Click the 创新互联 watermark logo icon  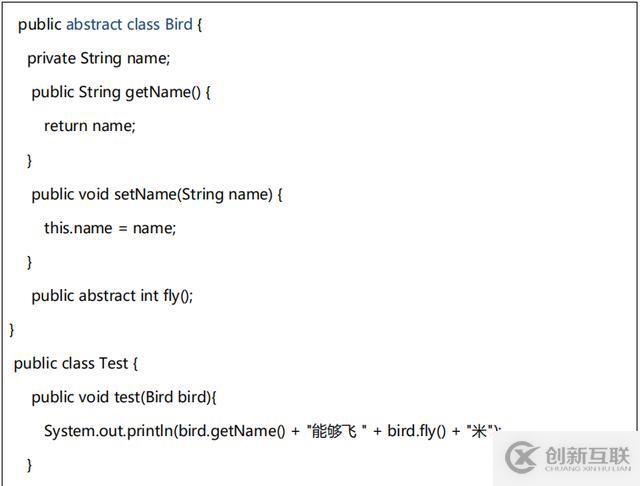pyautogui.click(x=523, y=456)
